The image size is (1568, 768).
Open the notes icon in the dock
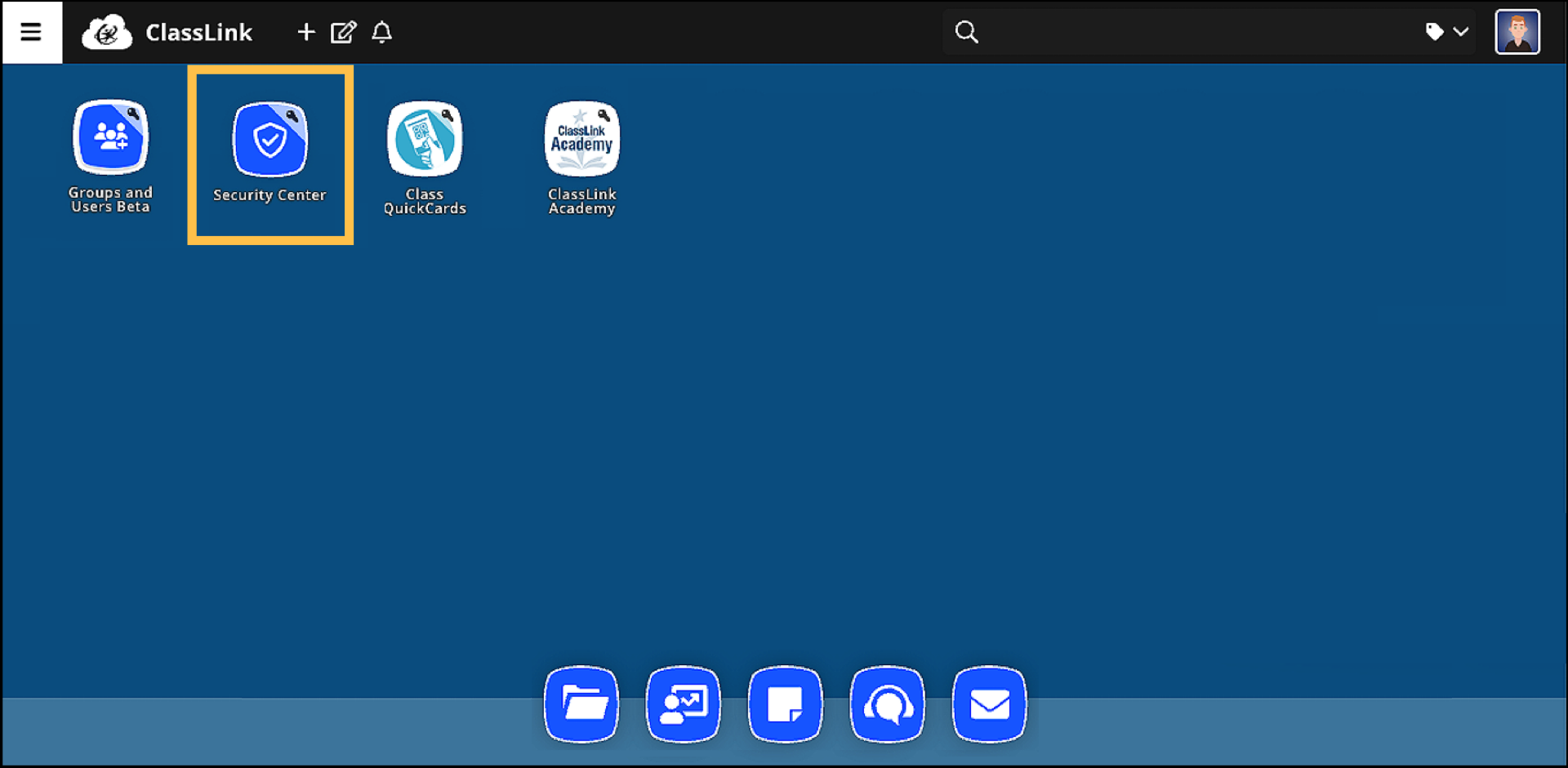click(x=785, y=703)
